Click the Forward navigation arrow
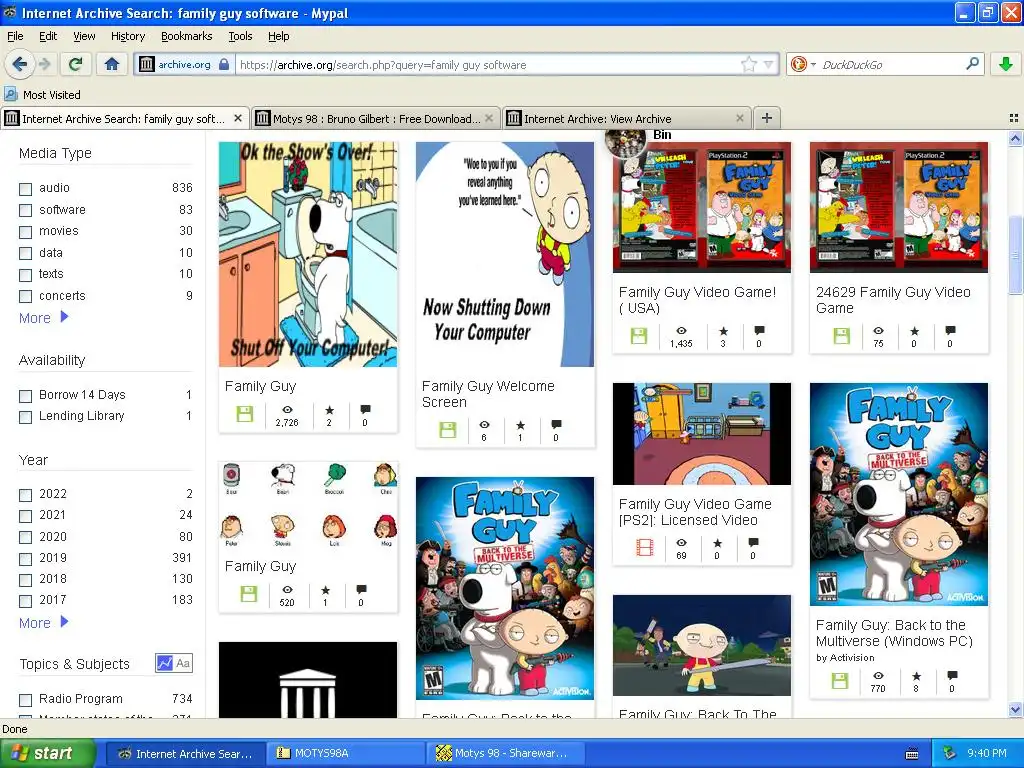The width and height of the screenshot is (1024, 768). click(x=44, y=64)
